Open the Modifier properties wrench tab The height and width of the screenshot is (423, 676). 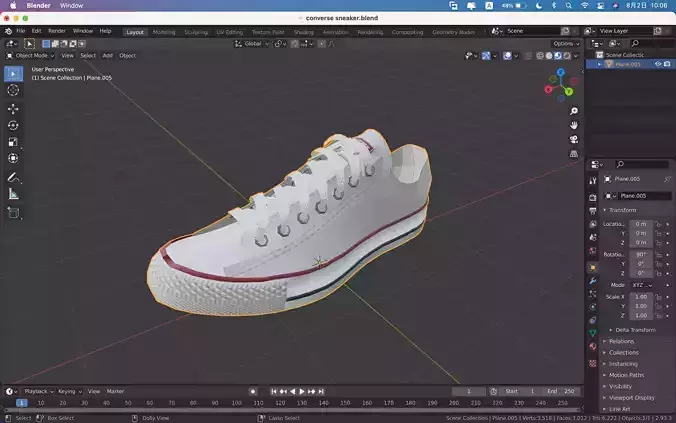point(593,281)
